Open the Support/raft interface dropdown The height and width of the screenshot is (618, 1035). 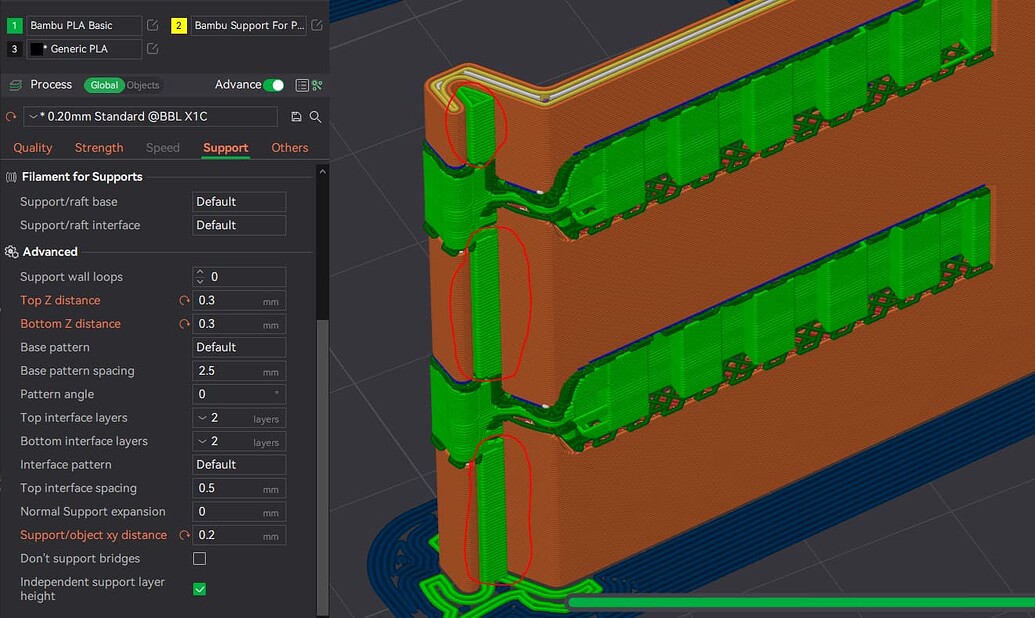coord(239,225)
